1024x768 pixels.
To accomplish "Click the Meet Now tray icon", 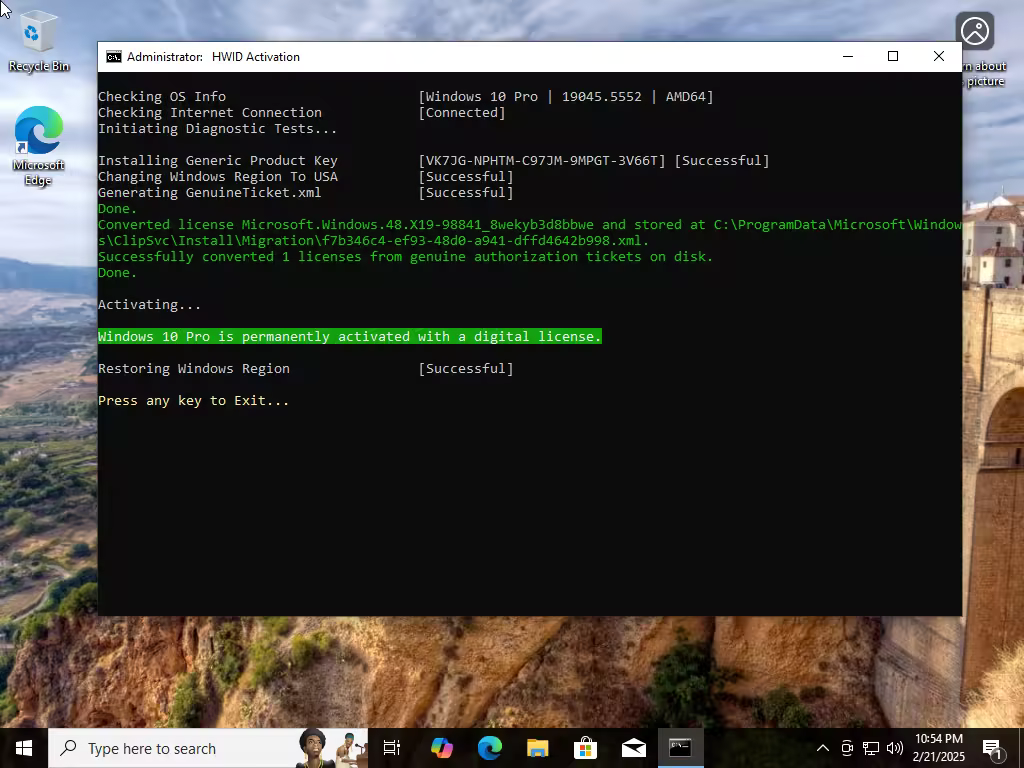I will (847, 748).
